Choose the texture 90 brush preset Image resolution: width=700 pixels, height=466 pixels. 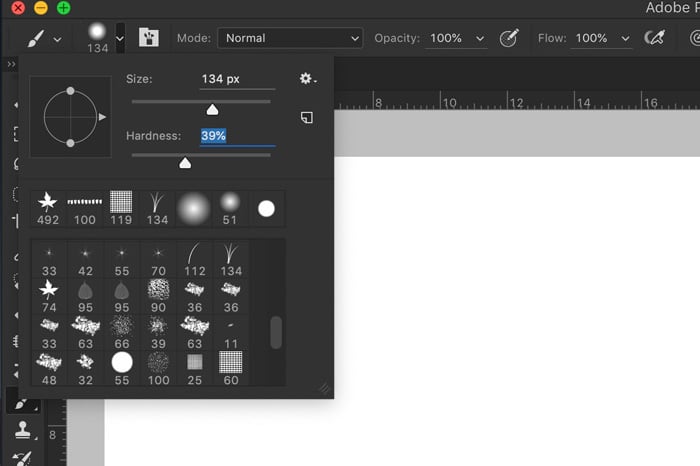click(x=158, y=296)
